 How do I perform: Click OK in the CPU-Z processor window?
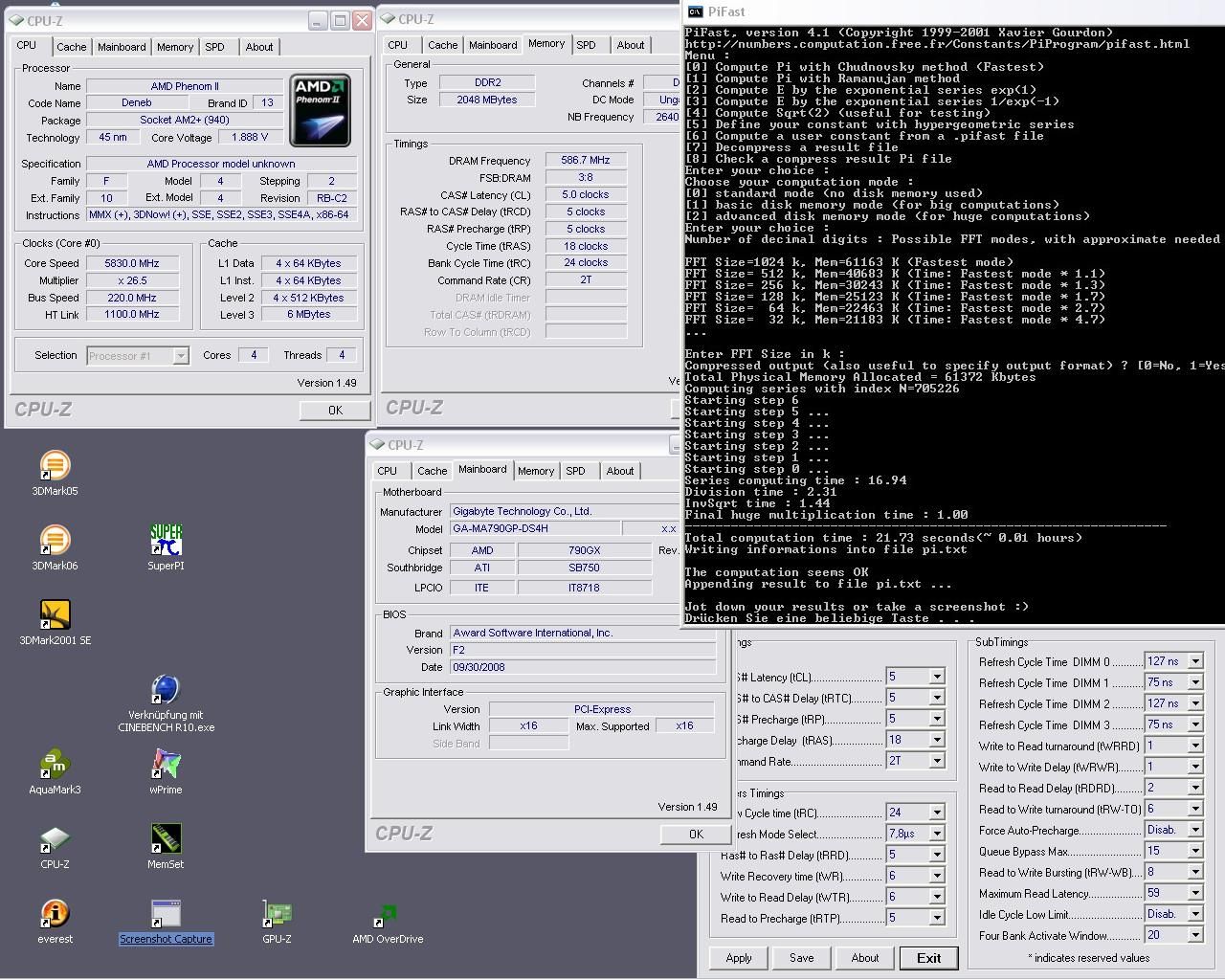pyautogui.click(x=335, y=410)
